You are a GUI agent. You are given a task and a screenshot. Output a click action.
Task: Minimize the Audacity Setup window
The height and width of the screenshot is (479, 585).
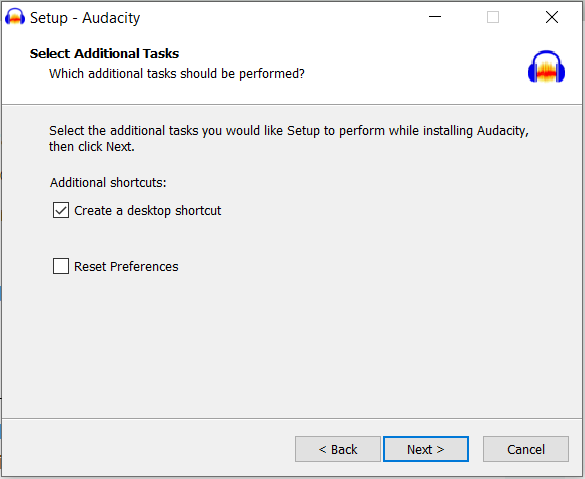click(x=435, y=17)
